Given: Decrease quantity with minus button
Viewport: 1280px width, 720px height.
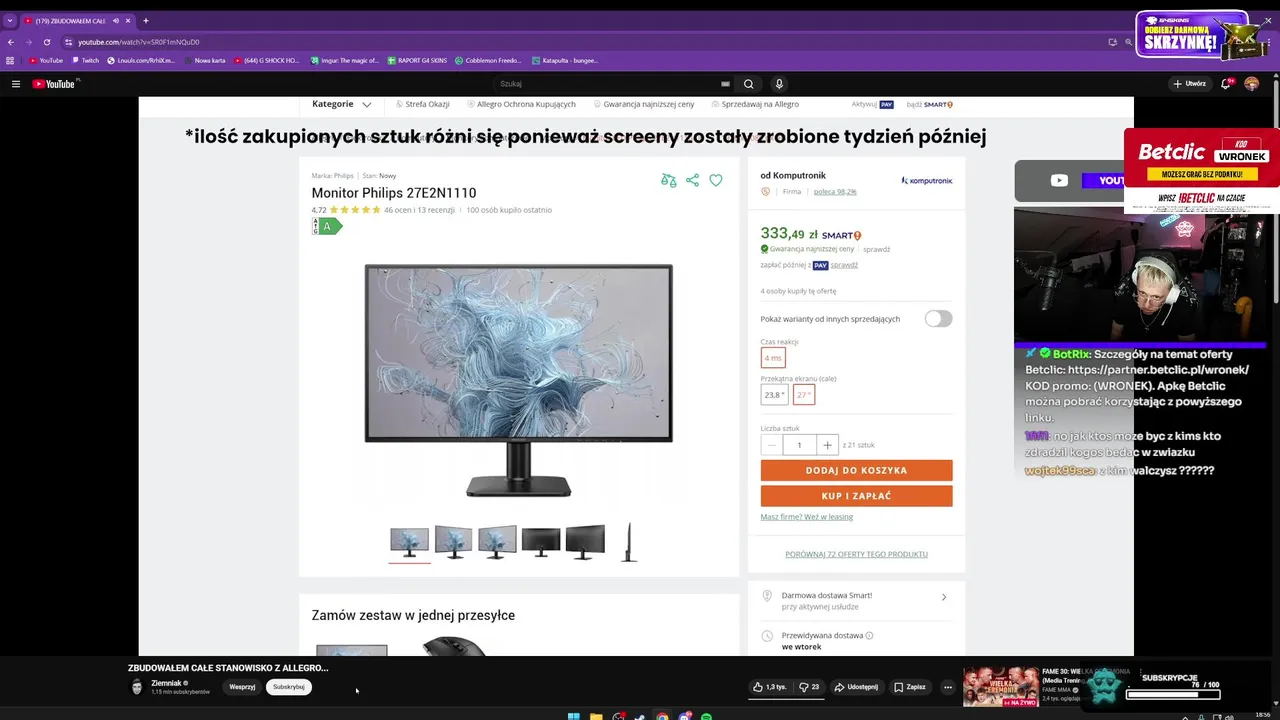Looking at the screenshot, I should (x=771, y=445).
